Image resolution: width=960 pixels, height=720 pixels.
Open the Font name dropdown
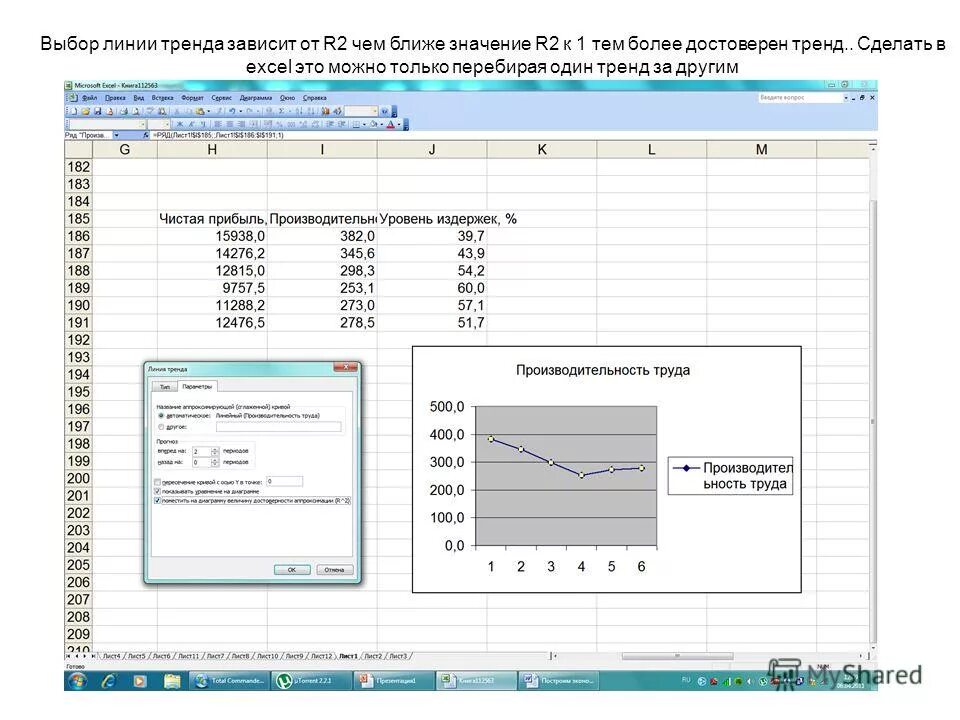[x=143, y=124]
